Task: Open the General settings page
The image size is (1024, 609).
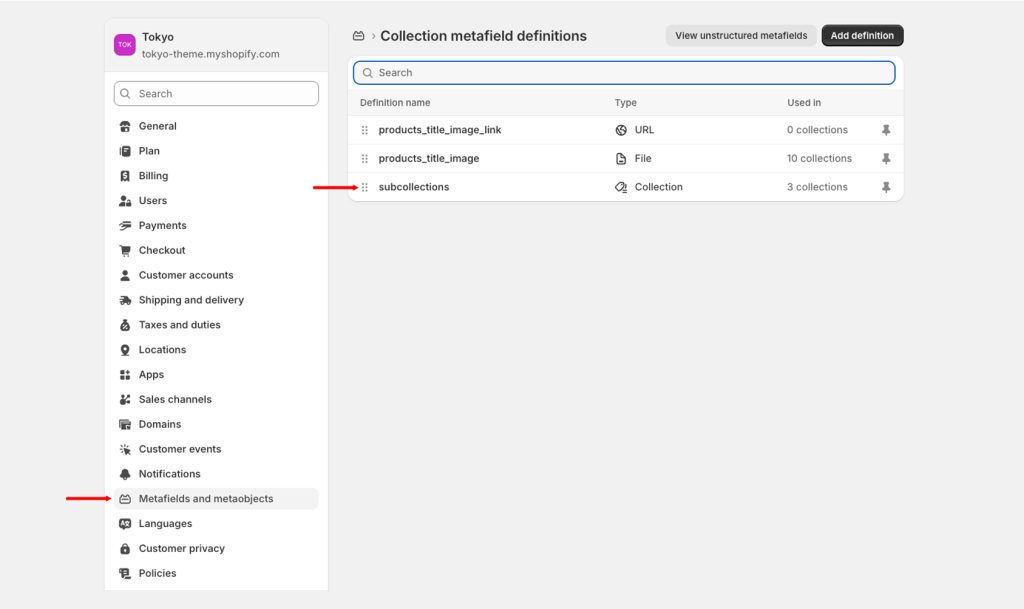Action: [x=216, y=126]
